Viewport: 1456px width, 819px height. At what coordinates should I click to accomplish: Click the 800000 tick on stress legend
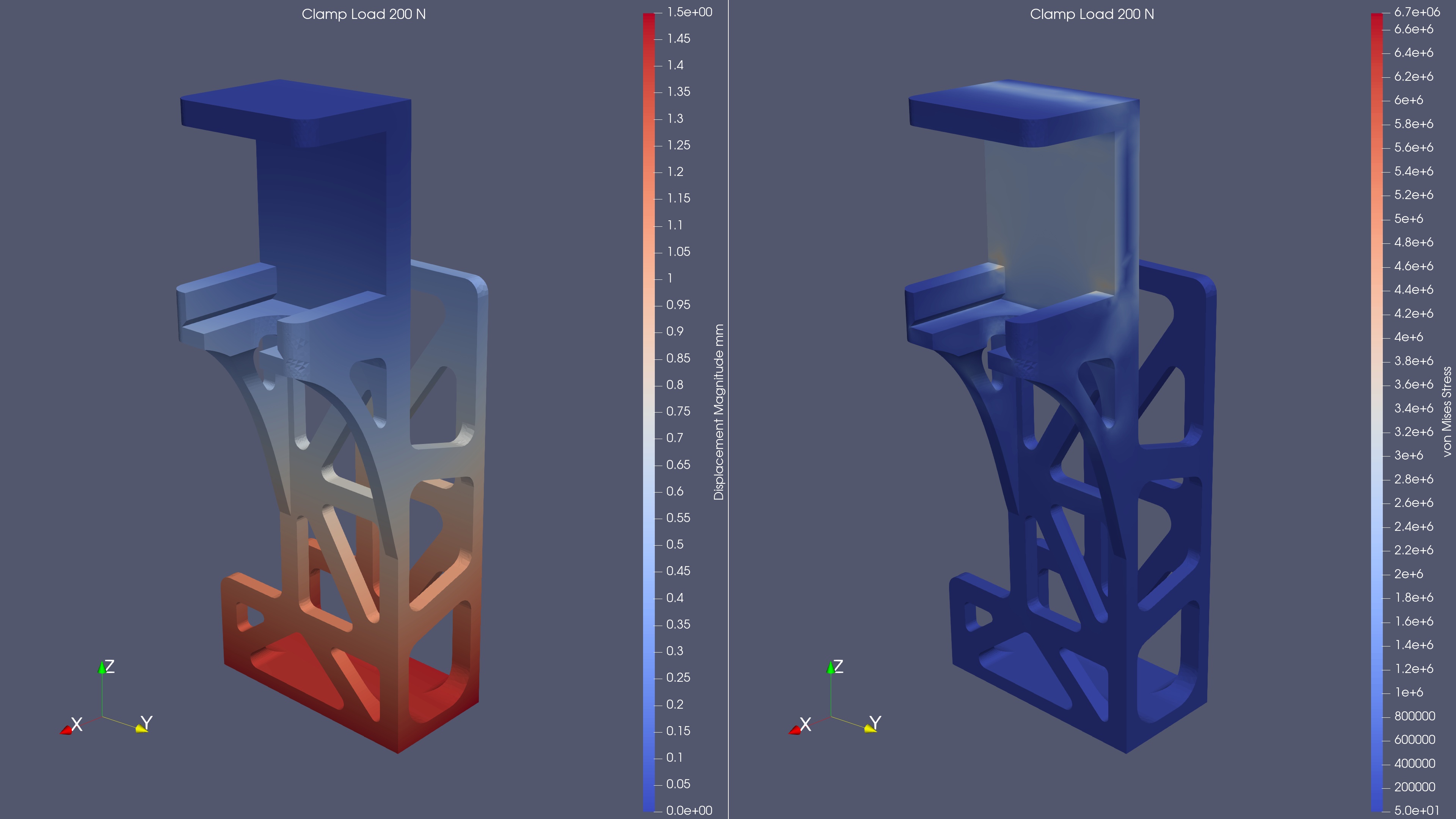pos(1415,716)
